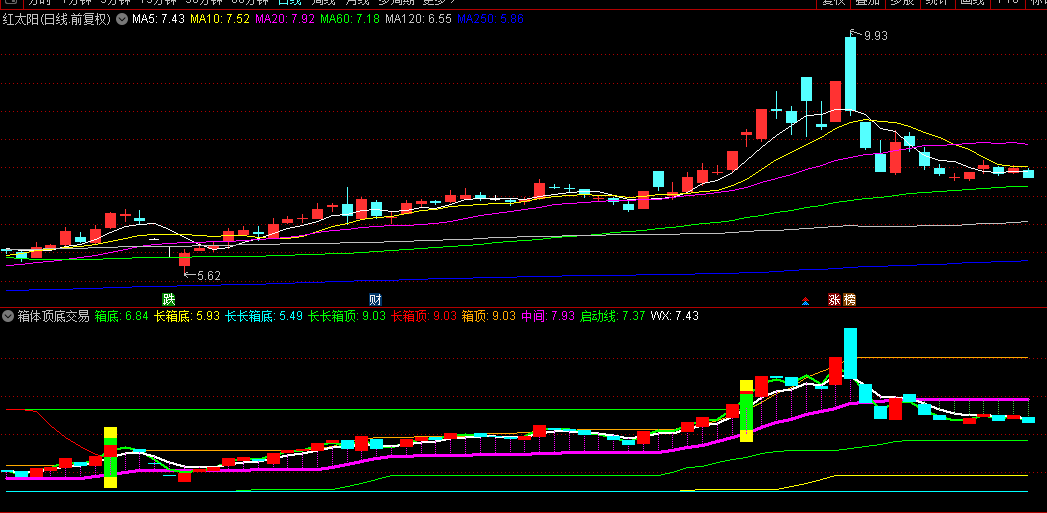Select the tall cyan candlestick at 9.93 peak
Viewport: 1047px width, 513px height.
850,73
